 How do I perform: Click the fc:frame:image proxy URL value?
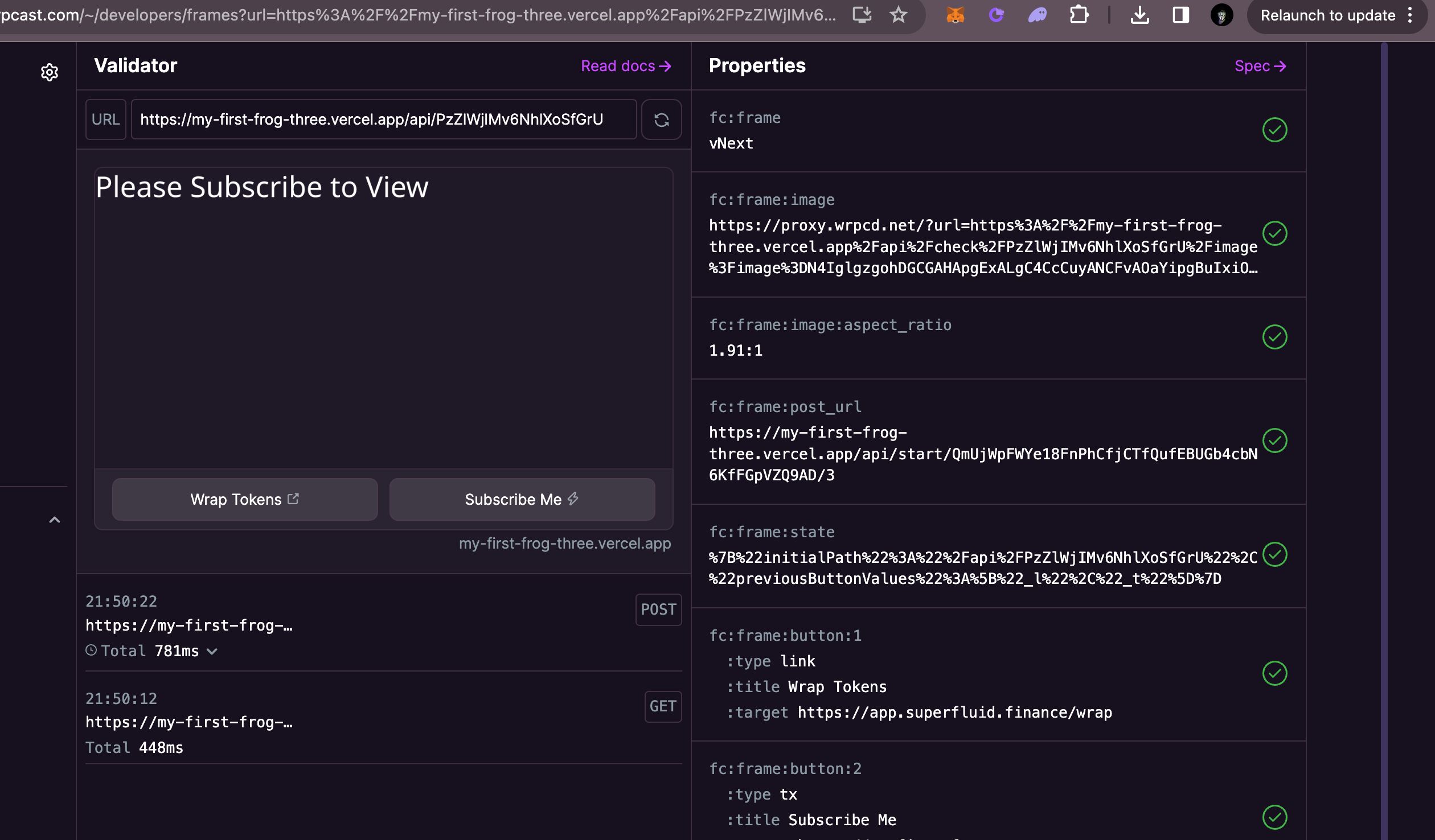coord(983,246)
